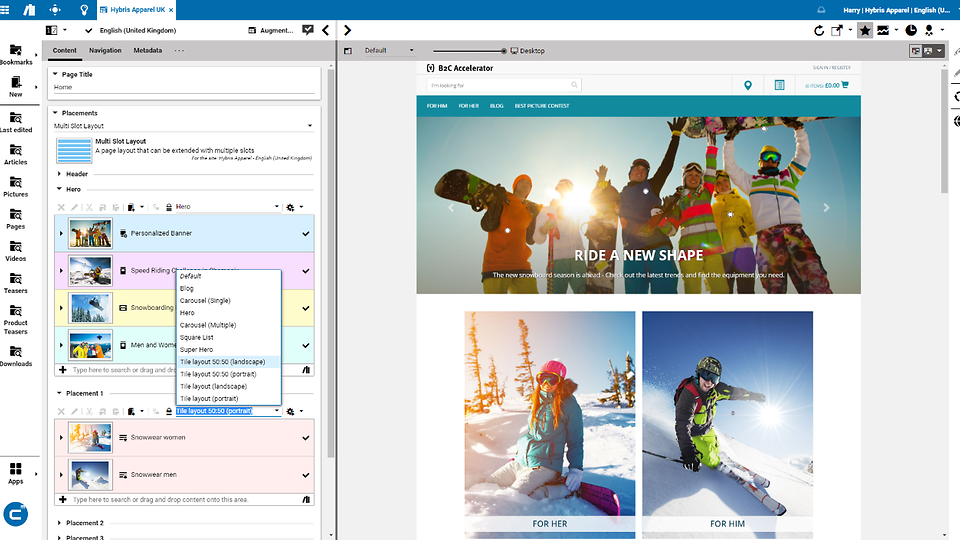Image resolution: width=960 pixels, height=540 pixels.
Task: Collapse the Hero placement
Action: (x=59, y=189)
